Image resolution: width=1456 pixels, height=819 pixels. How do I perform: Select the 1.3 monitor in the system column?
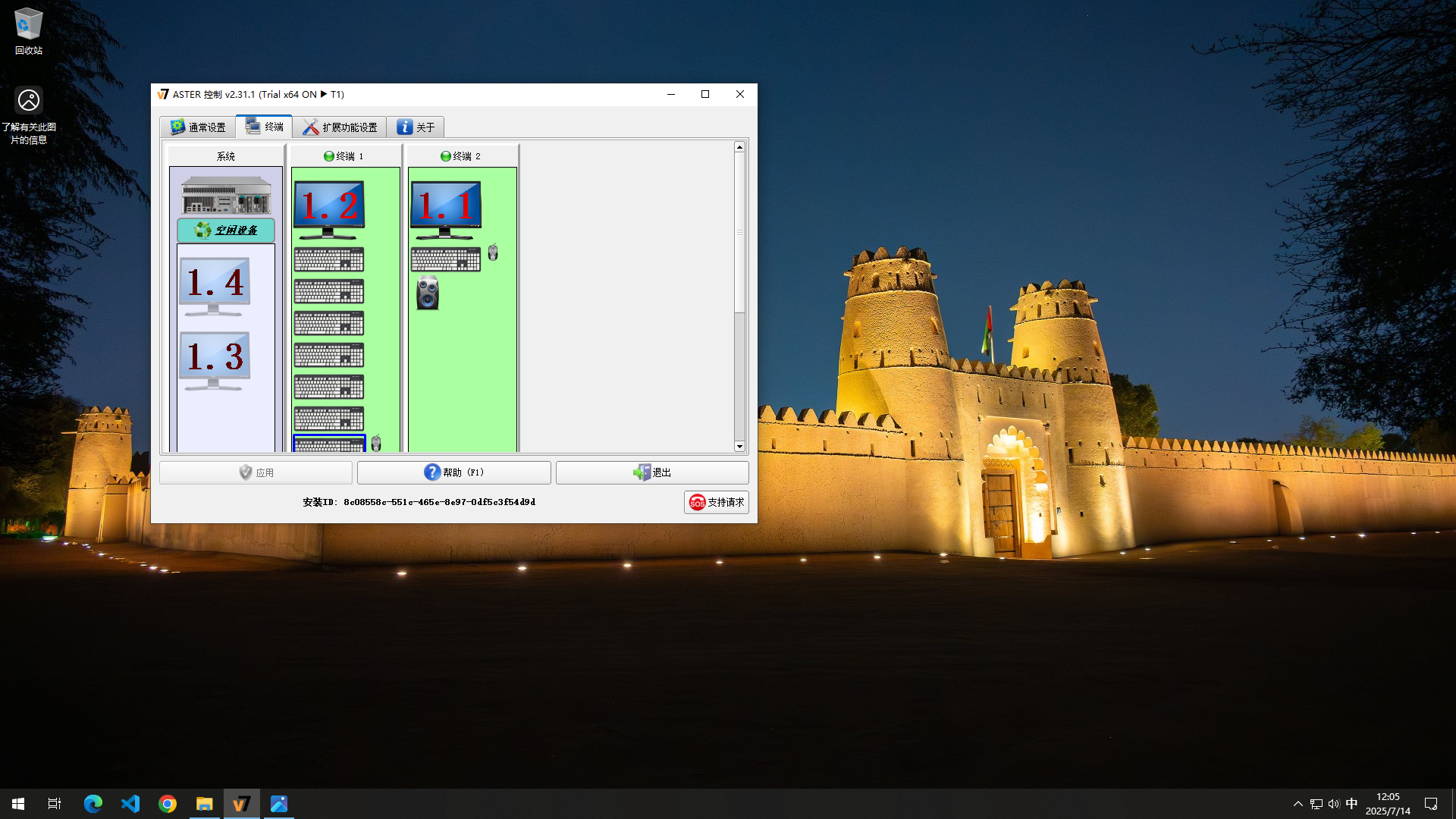point(215,360)
